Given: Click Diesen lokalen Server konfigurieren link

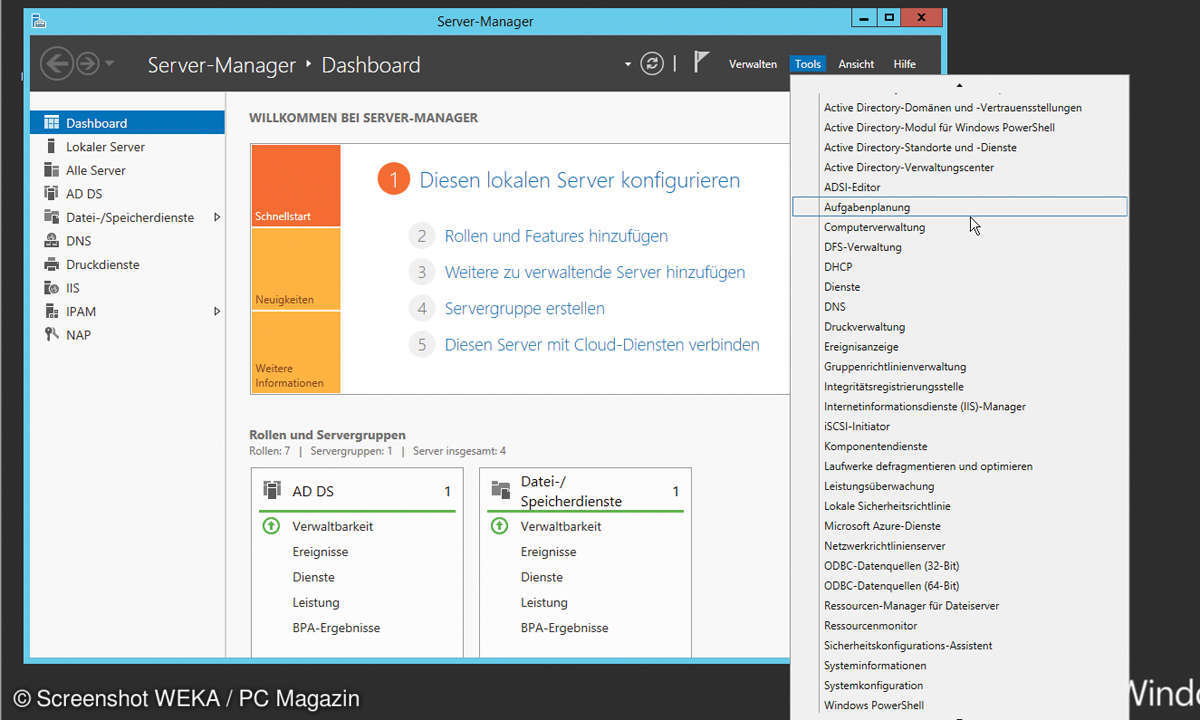Looking at the screenshot, I should pos(580,180).
